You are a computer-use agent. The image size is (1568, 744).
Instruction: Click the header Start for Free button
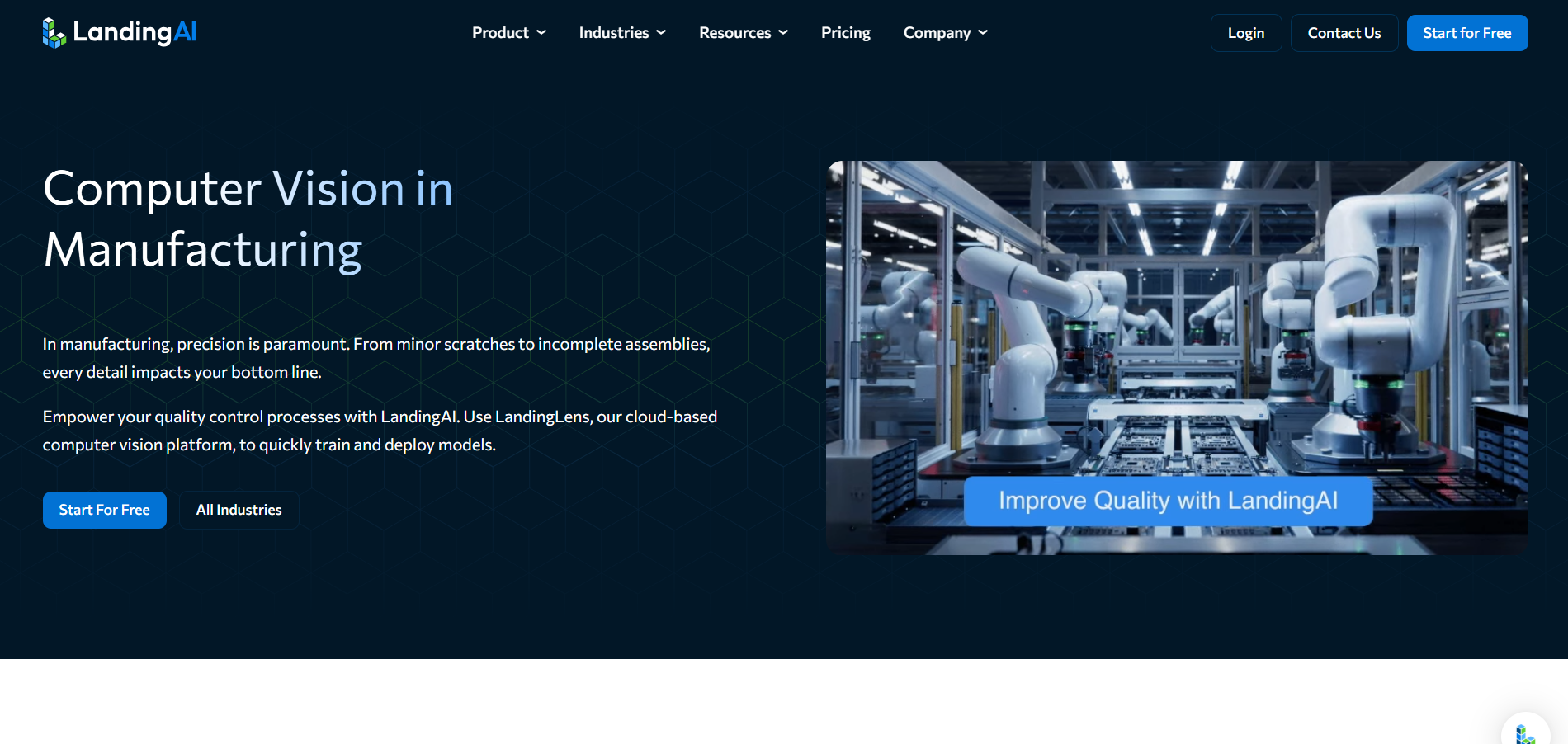click(1467, 33)
